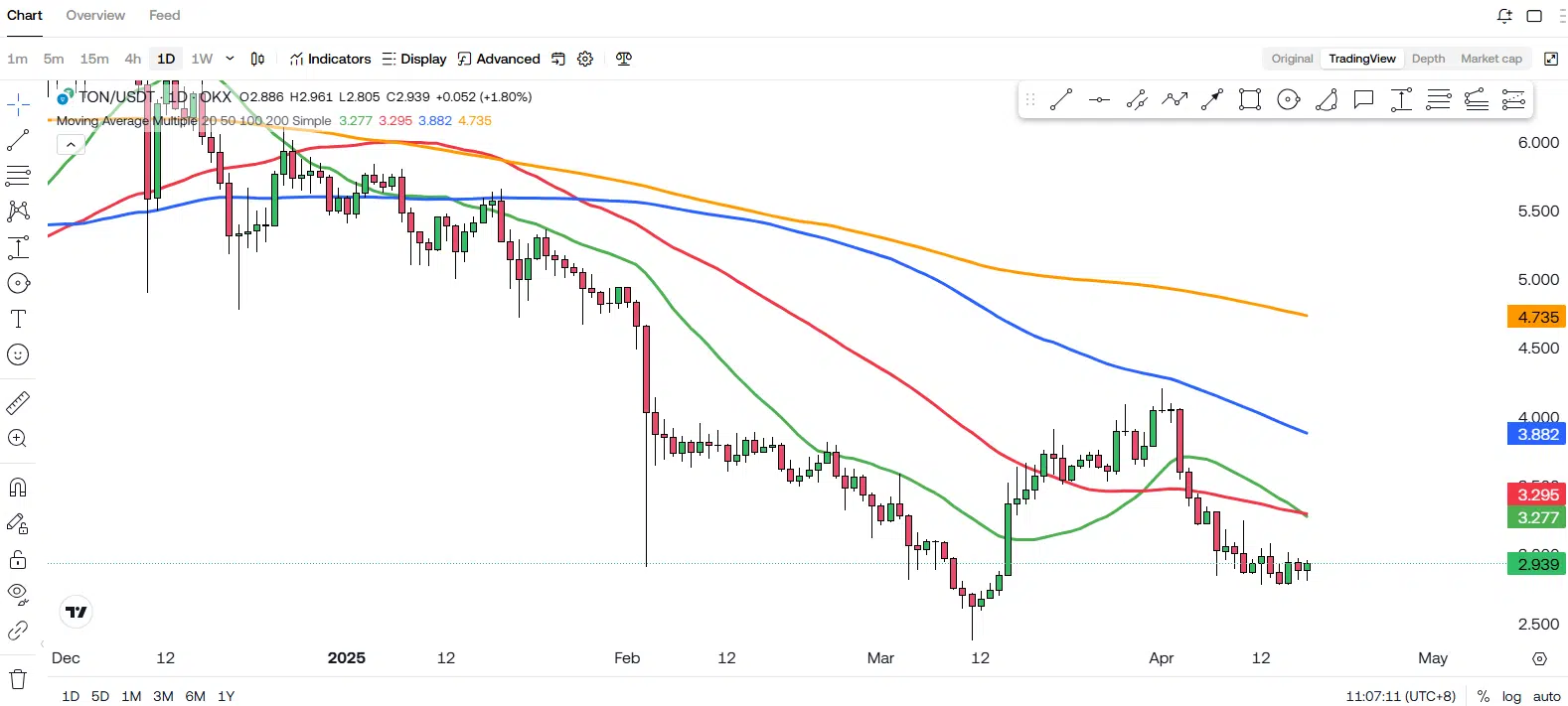Click the zoom in magnifier tool
This screenshot has height=706, width=1568.
(x=18, y=439)
